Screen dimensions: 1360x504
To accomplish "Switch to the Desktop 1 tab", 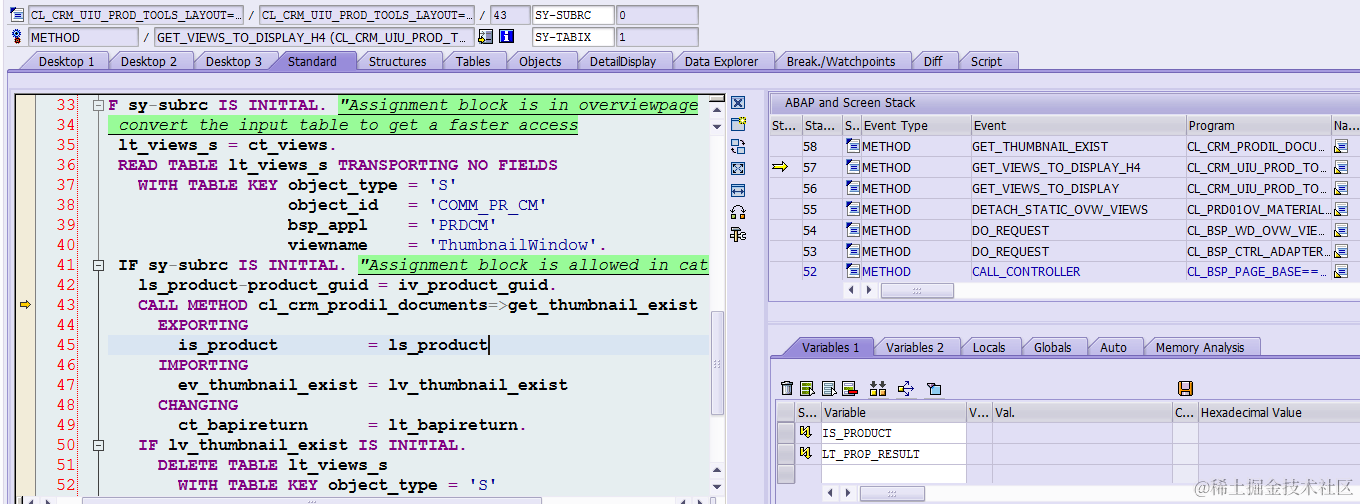I will [67, 62].
